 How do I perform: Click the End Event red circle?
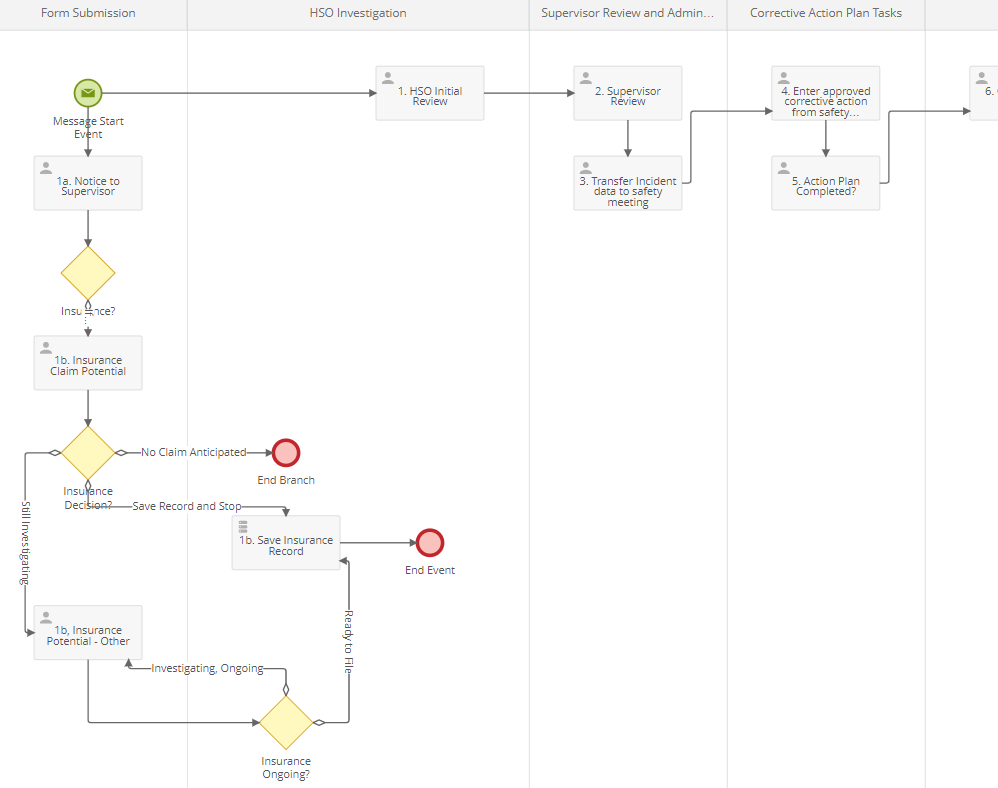[x=430, y=543]
